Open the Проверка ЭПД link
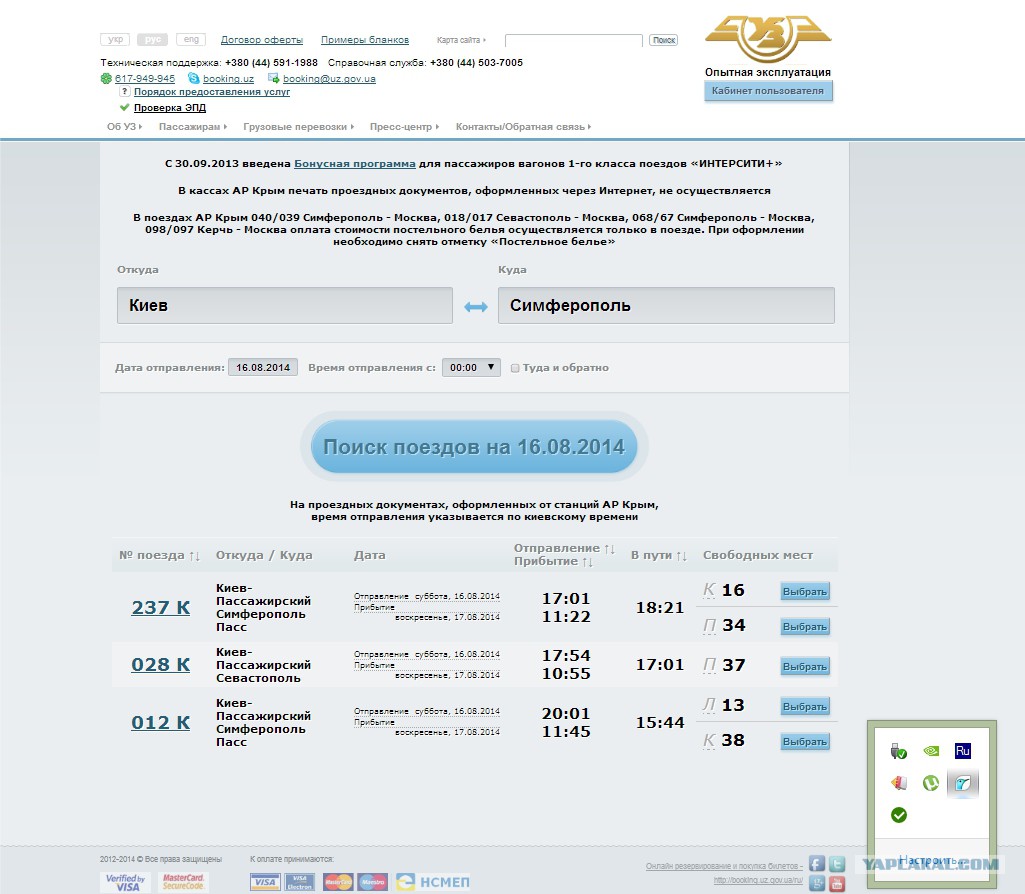This screenshot has width=1025, height=894. coord(170,108)
